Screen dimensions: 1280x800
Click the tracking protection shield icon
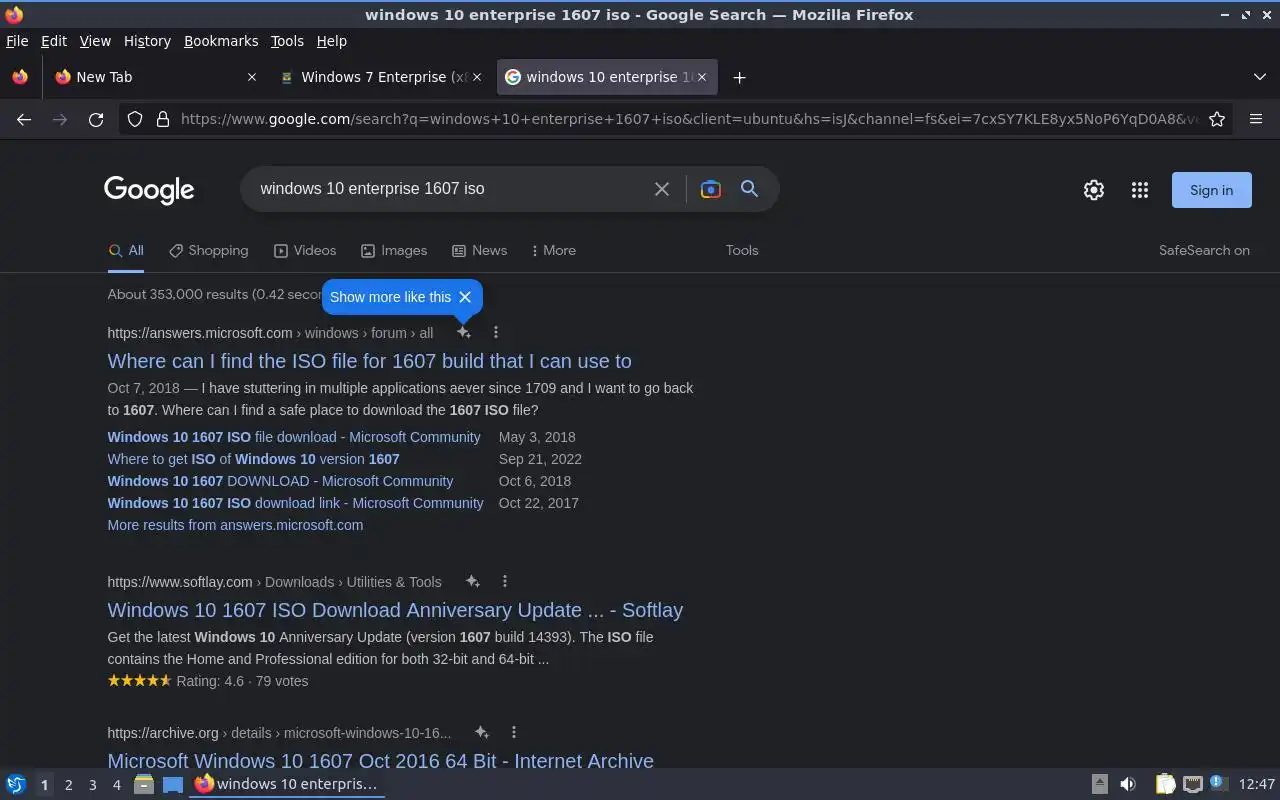click(x=135, y=119)
